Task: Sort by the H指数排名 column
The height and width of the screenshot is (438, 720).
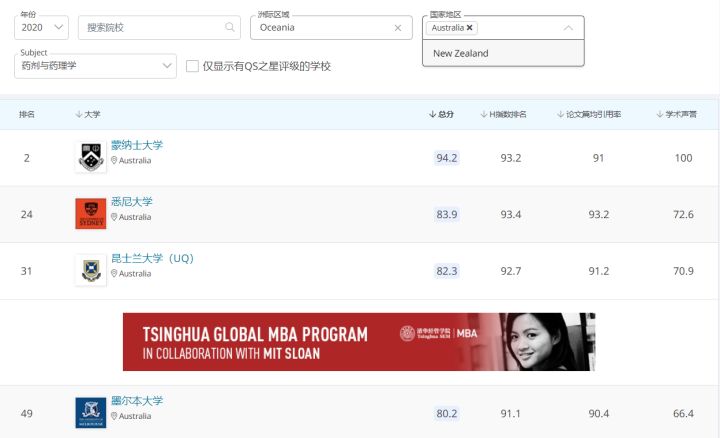Action: 503,114
